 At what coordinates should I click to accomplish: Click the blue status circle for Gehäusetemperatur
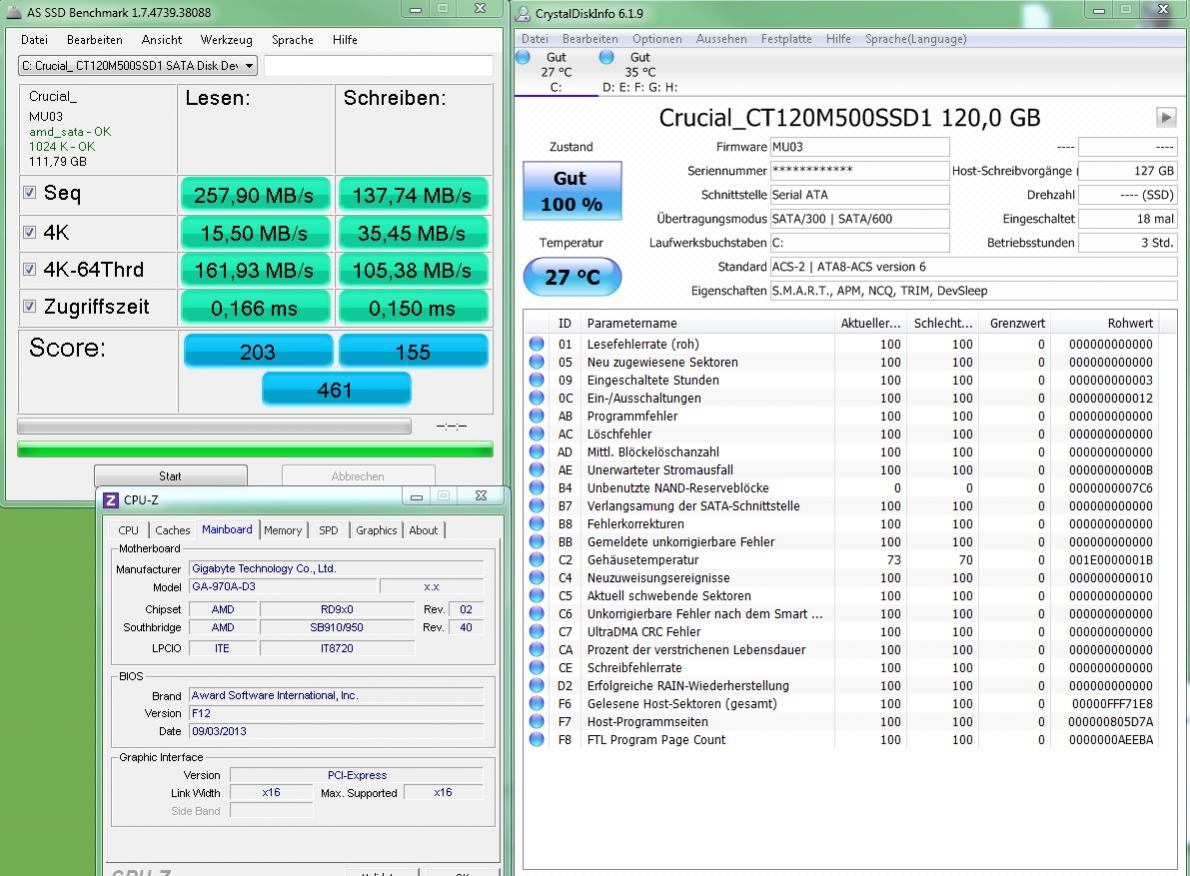click(537, 560)
